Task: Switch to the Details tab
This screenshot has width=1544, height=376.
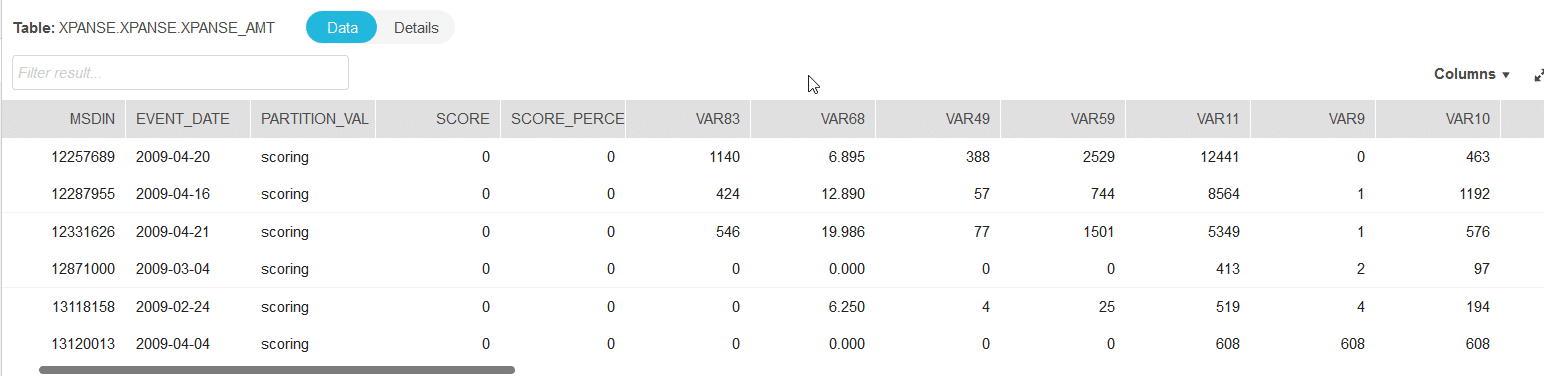Action: click(416, 28)
